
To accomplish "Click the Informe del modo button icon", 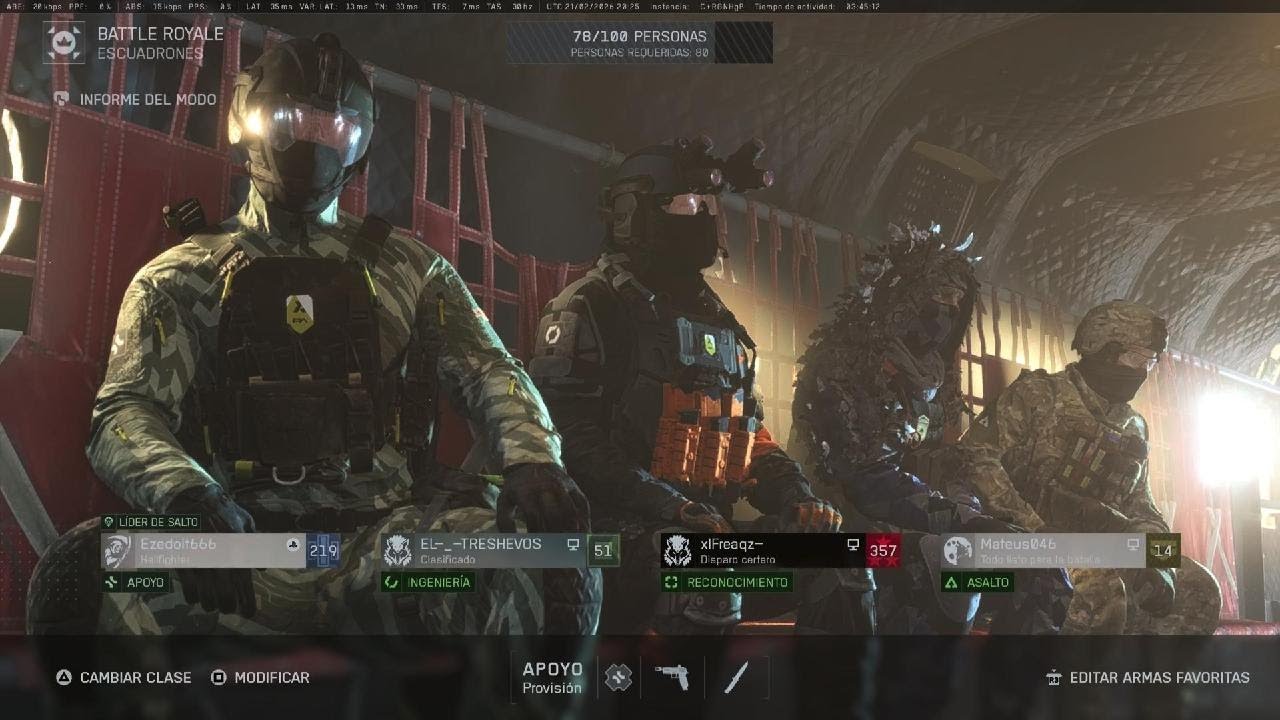I will (62, 99).
